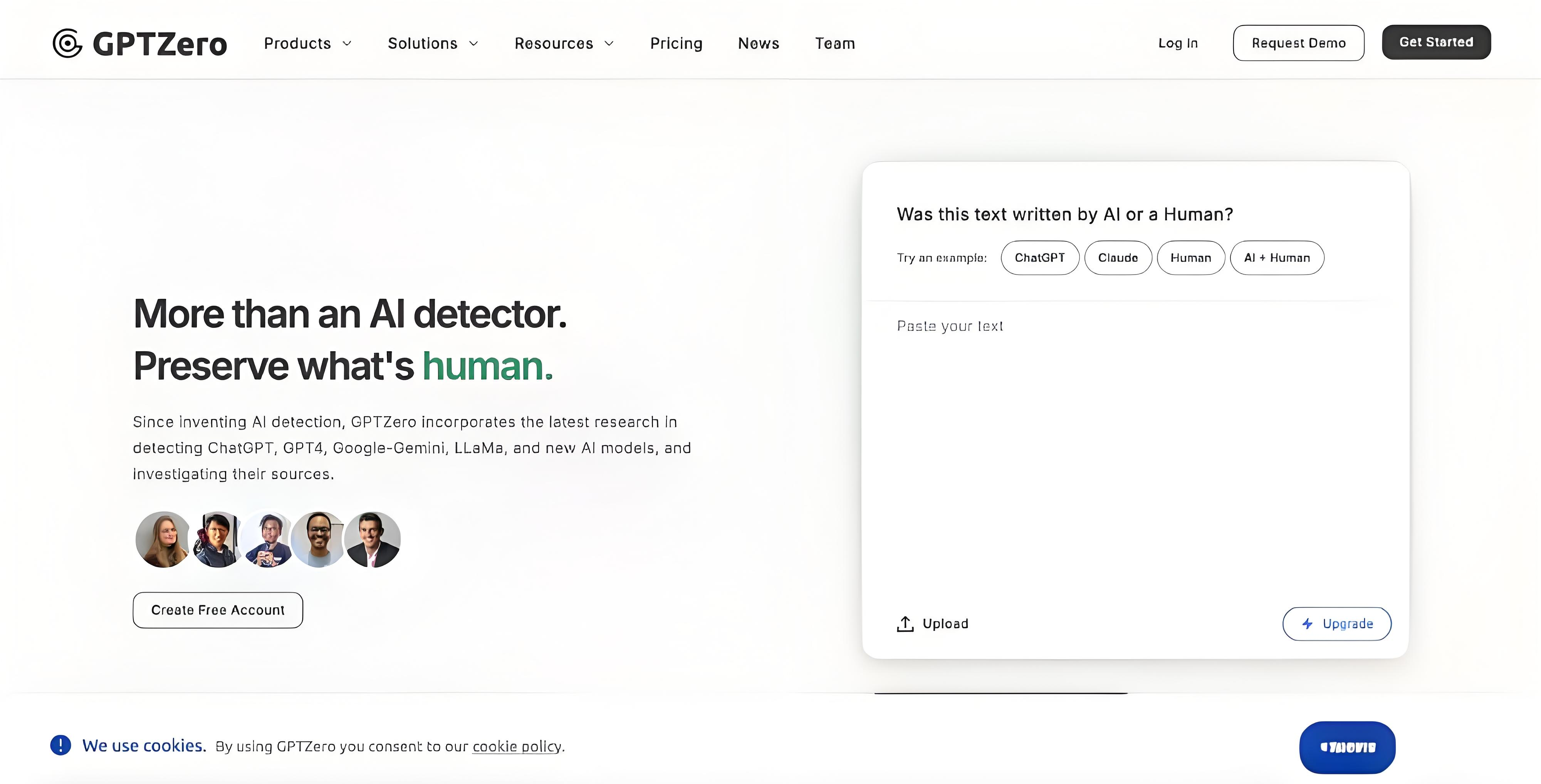The image size is (1541, 784).
Task: Open the cookie policy link
Action: [x=517, y=746]
